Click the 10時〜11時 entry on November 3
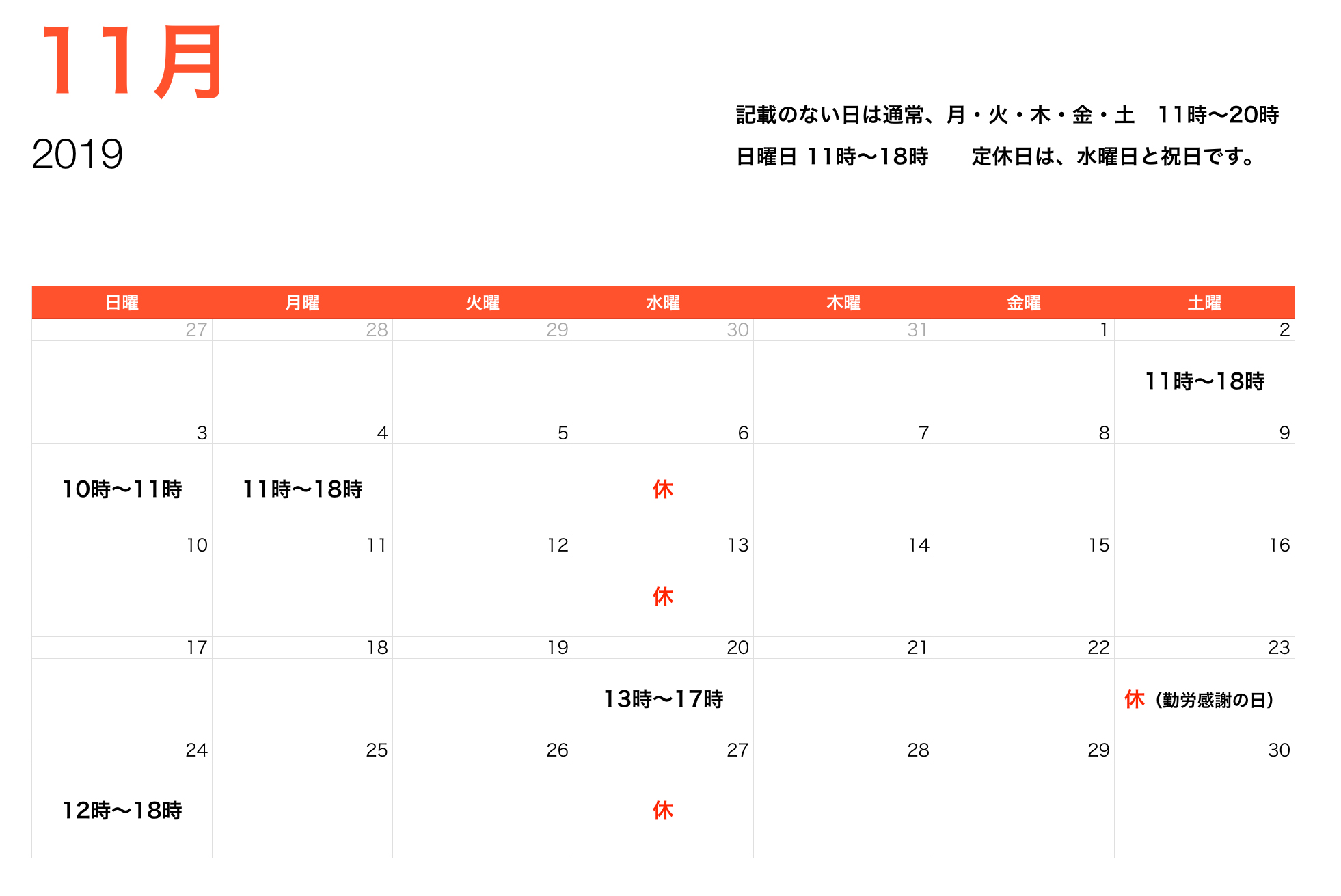Viewport: 1341px width, 896px height. click(122, 489)
